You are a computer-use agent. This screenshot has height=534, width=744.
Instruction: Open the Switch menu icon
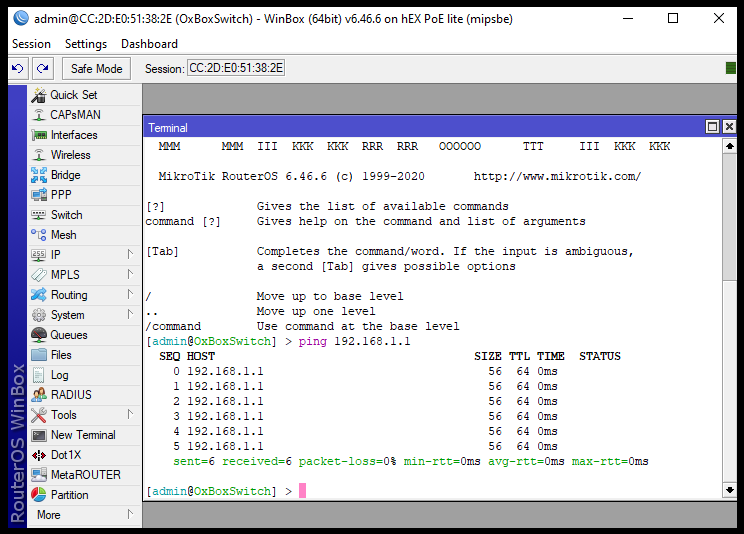click(38, 215)
